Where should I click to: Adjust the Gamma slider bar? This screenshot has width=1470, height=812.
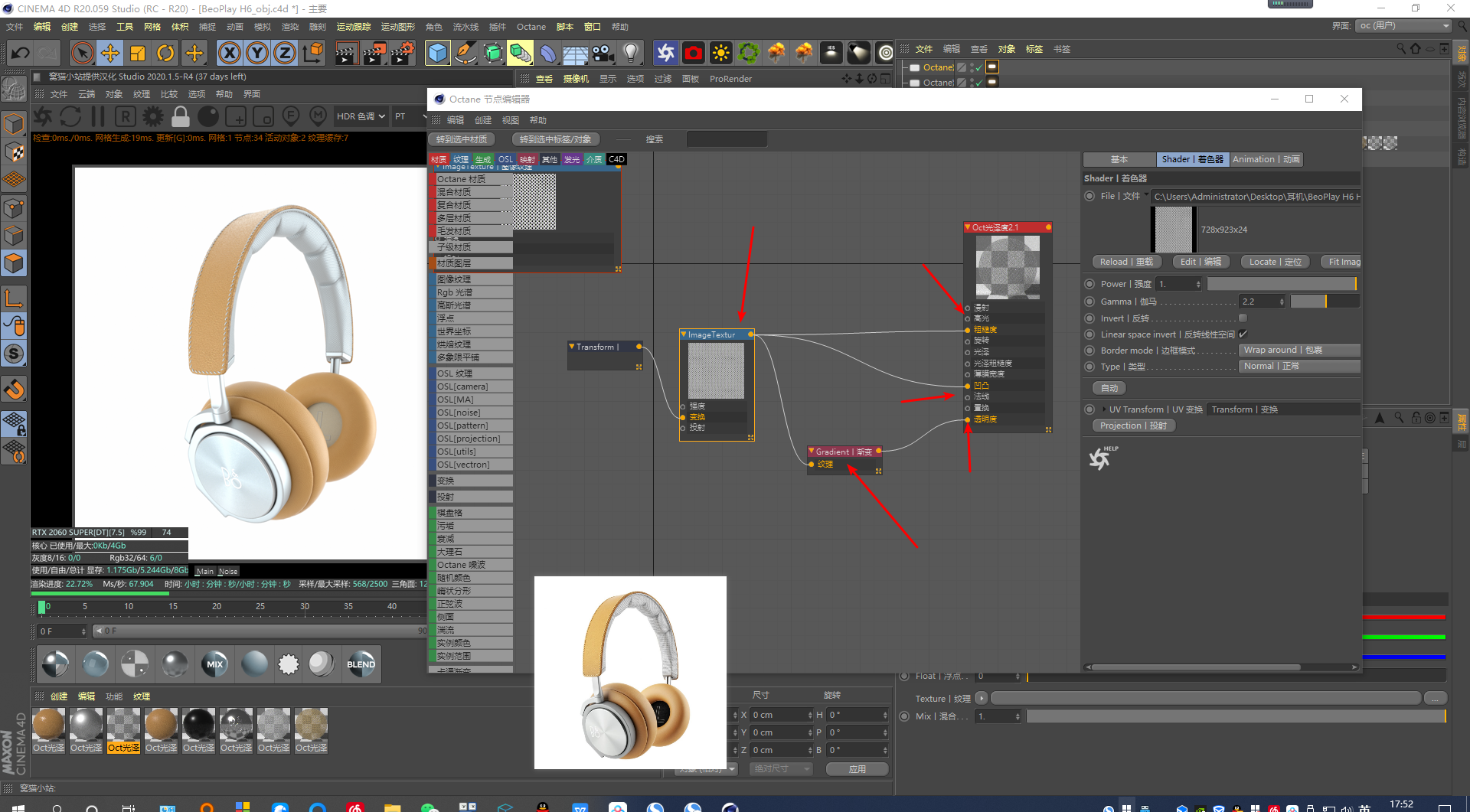click(x=1325, y=302)
